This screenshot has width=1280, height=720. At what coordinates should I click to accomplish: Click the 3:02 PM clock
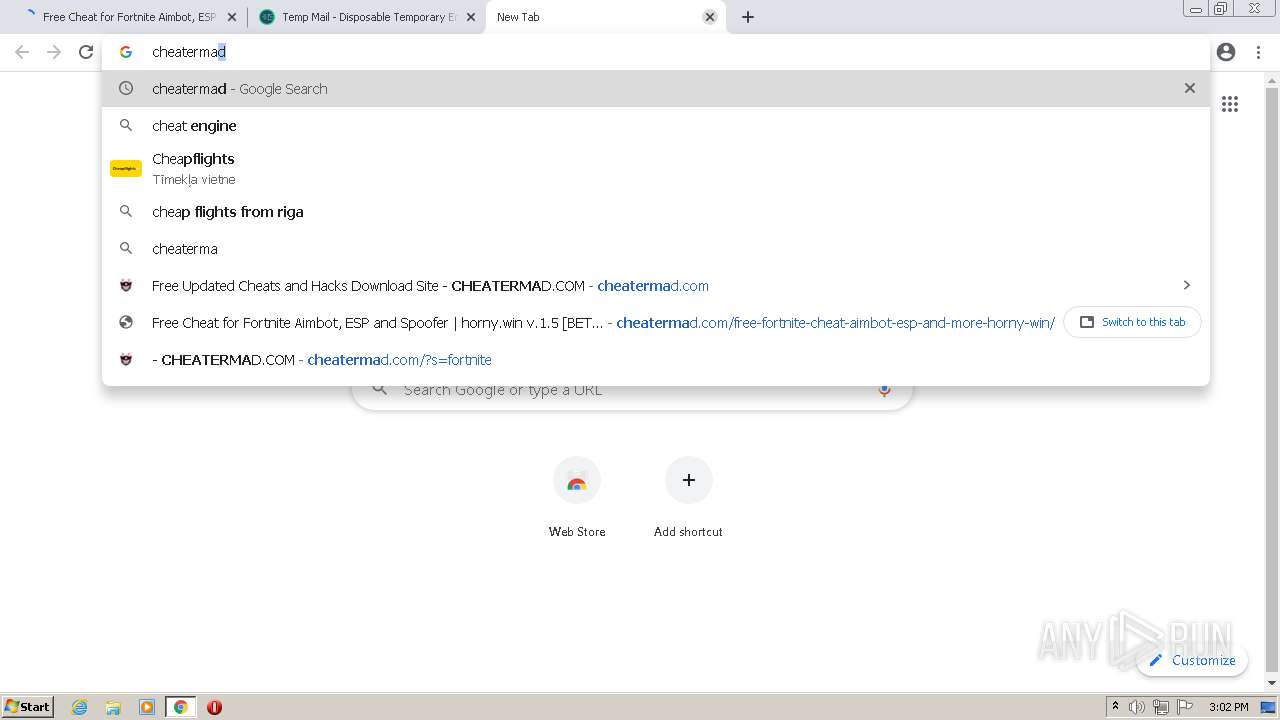(1229, 707)
